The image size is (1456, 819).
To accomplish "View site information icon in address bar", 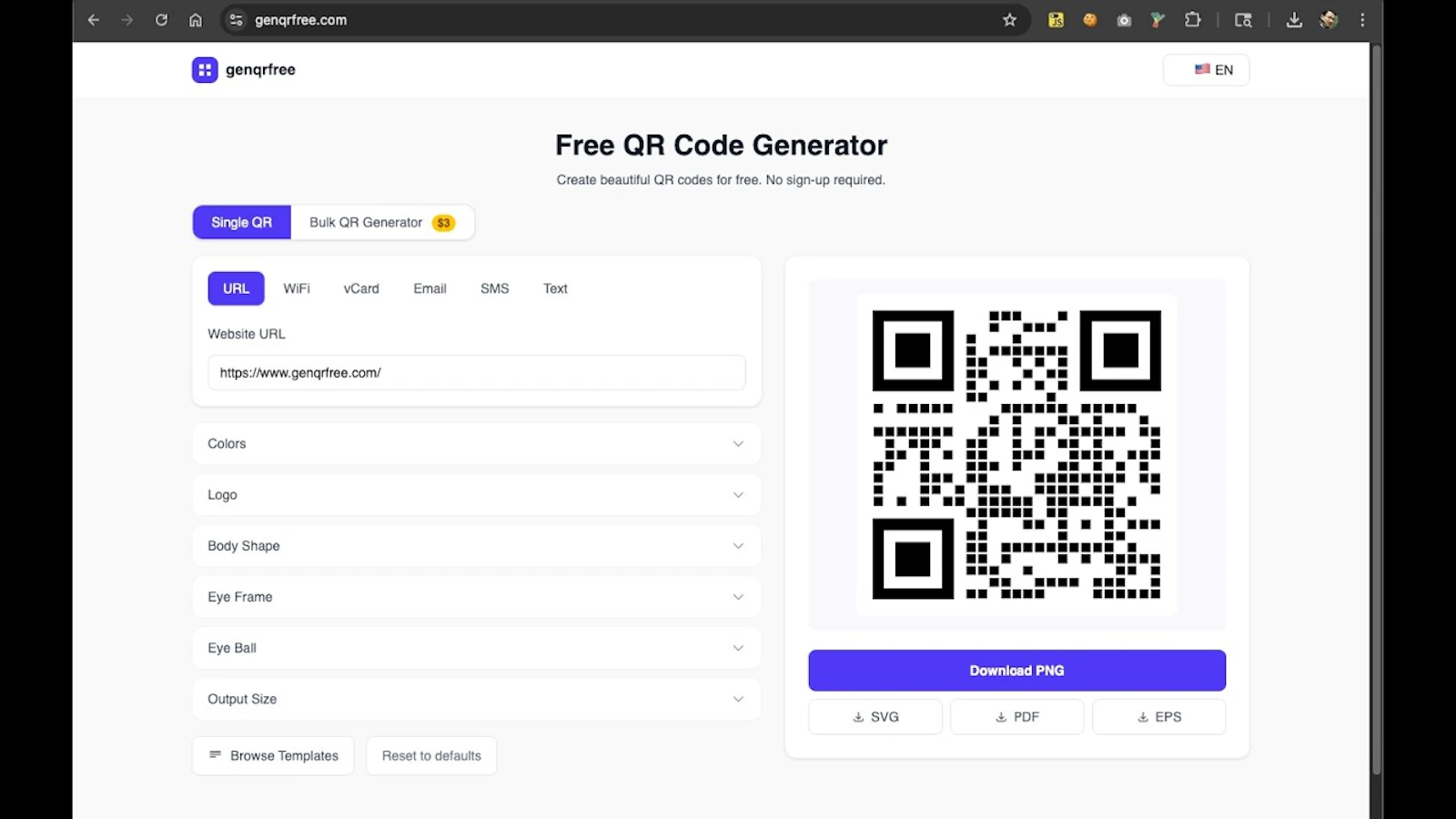I will (x=237, y=20).
